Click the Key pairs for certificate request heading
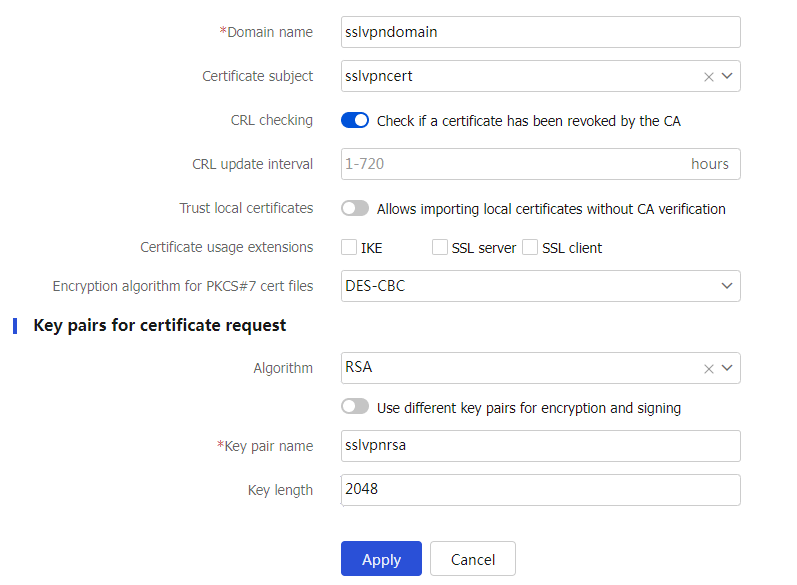The height and width of the screenshot is (585, 797). tap(160, 325)
